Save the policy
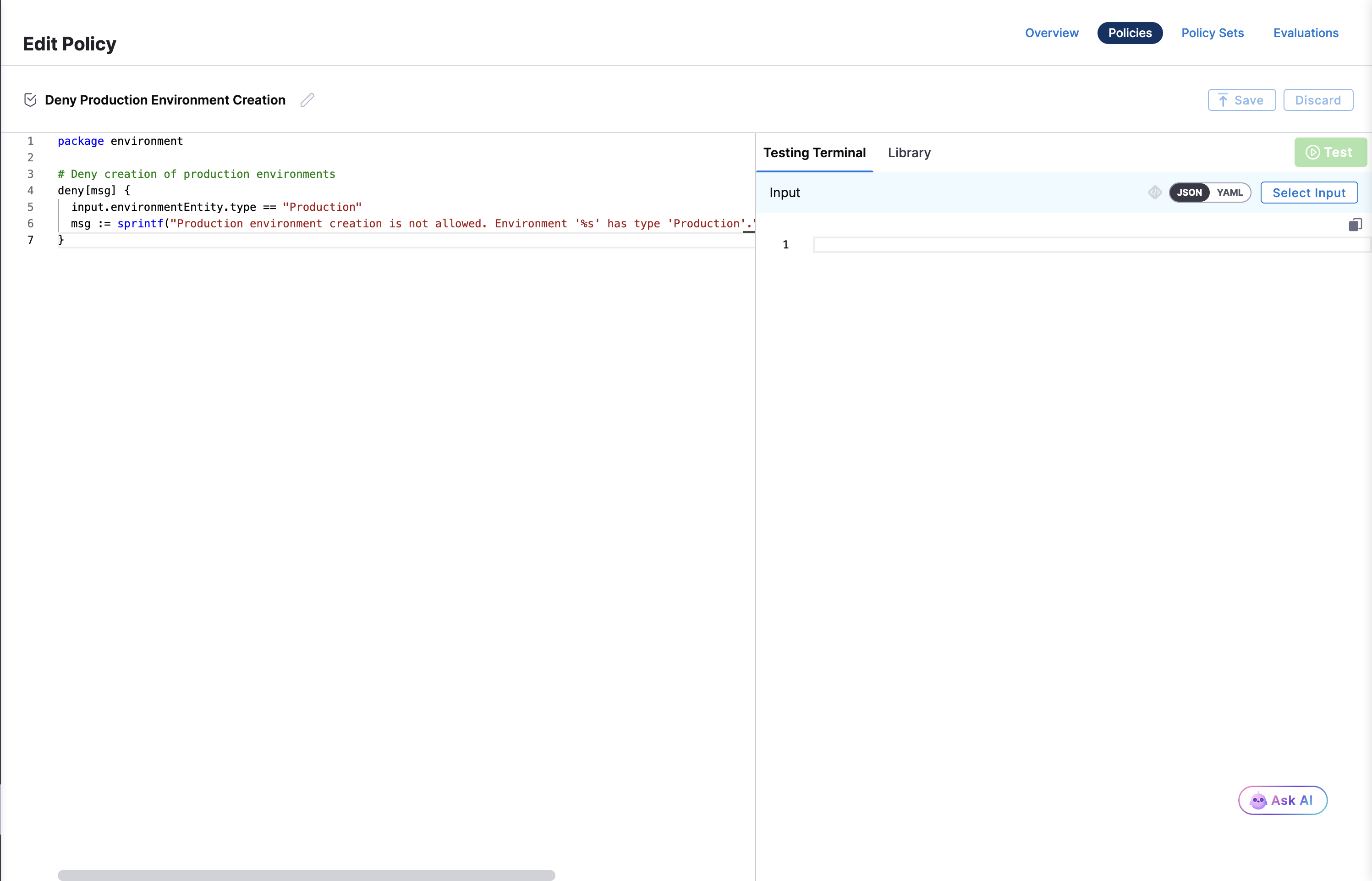Viewport: 1372px width, 881px height. [1241, 100]
